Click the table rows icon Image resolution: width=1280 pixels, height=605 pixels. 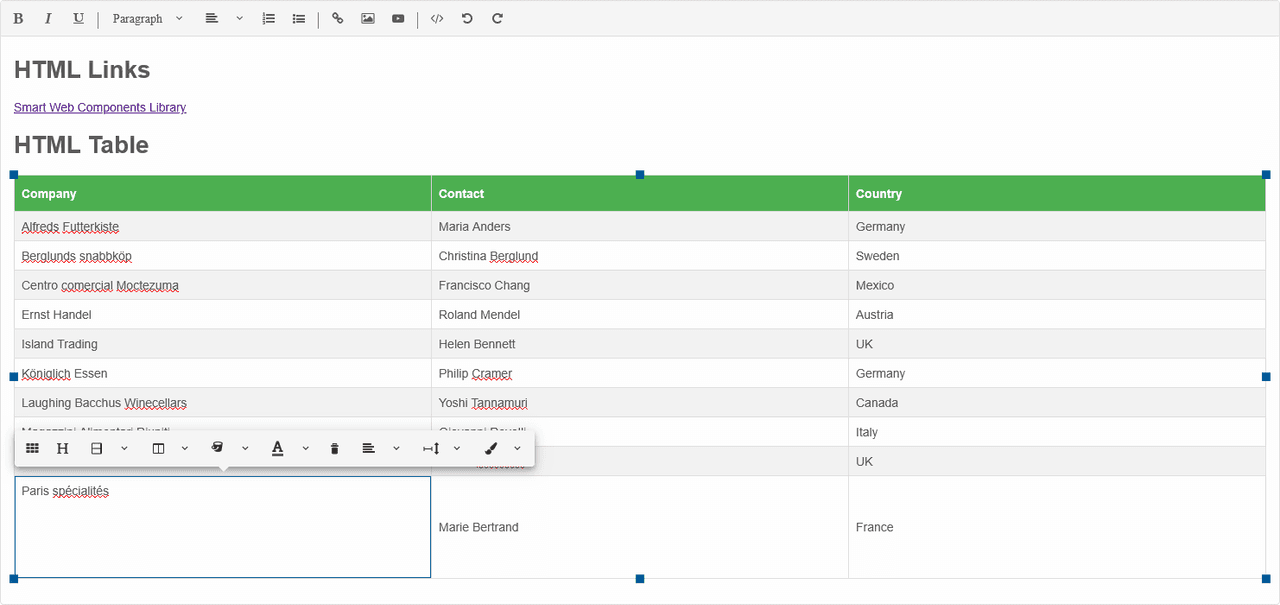pos(97,449)
